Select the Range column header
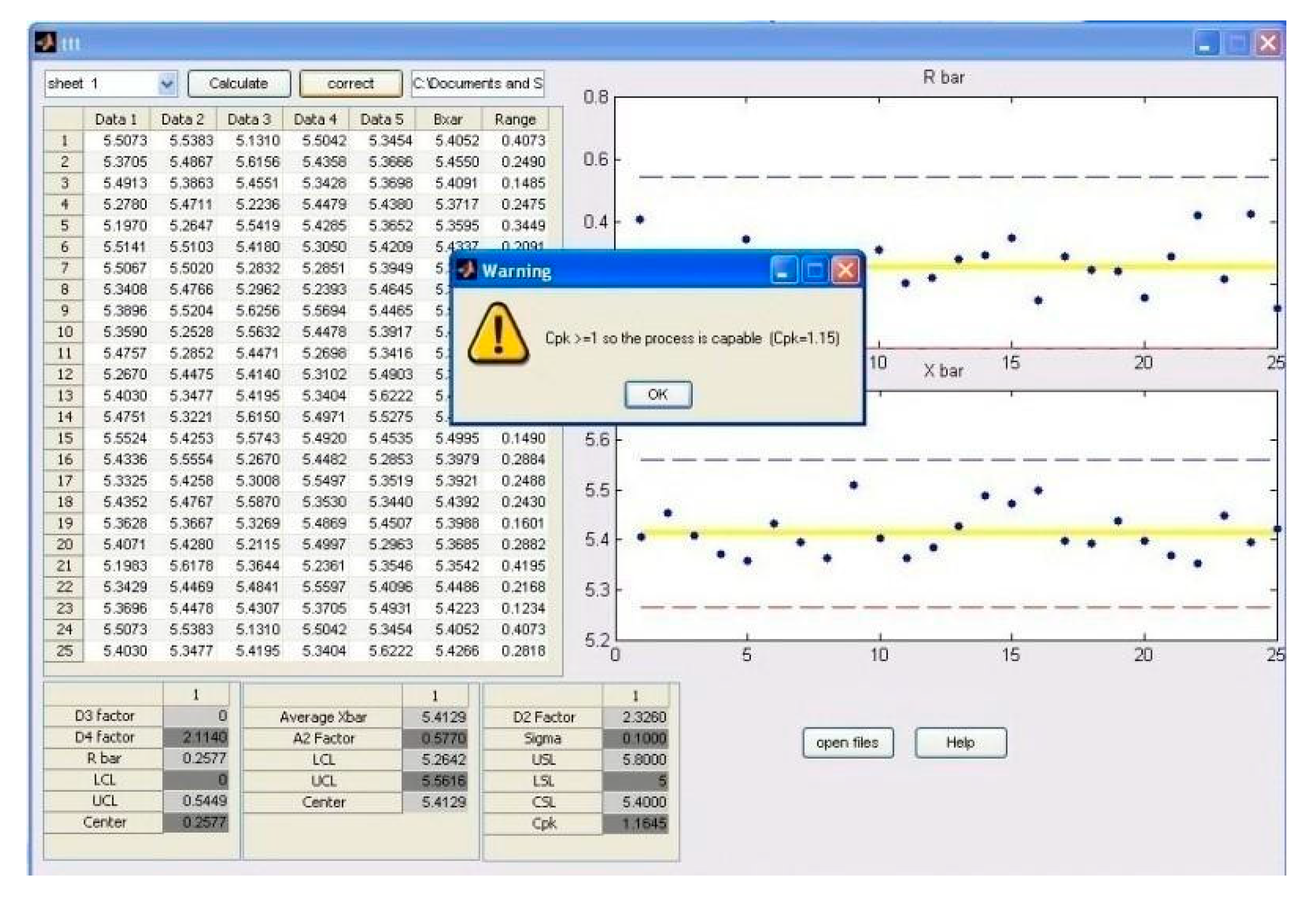Viewport: 1316px width, 897px height. (515, 119)
